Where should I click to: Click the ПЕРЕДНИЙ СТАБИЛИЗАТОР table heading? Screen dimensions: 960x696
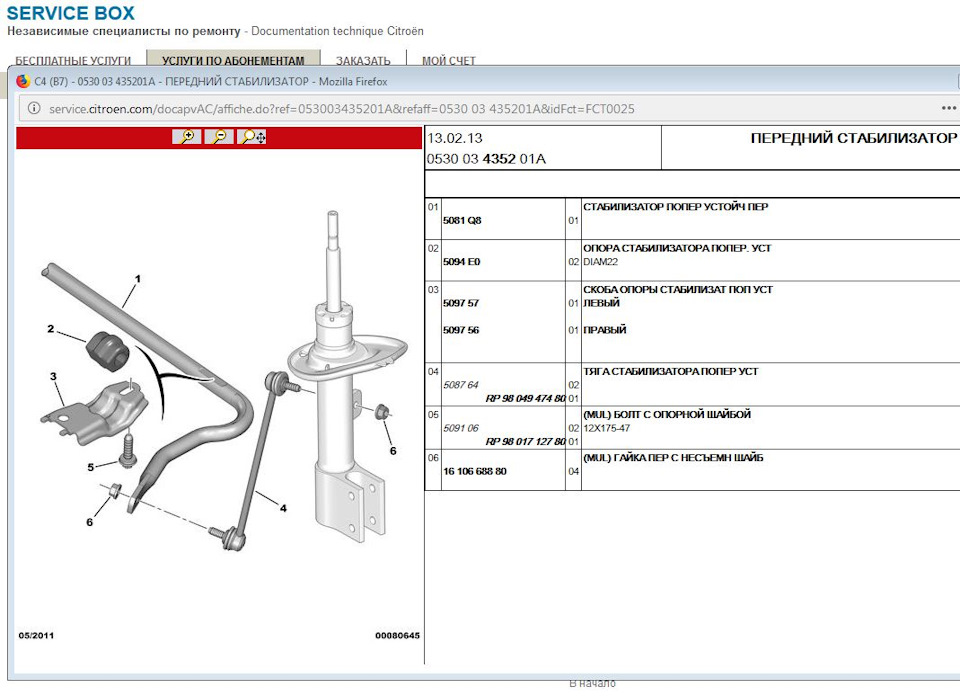[x=853, y=138]
